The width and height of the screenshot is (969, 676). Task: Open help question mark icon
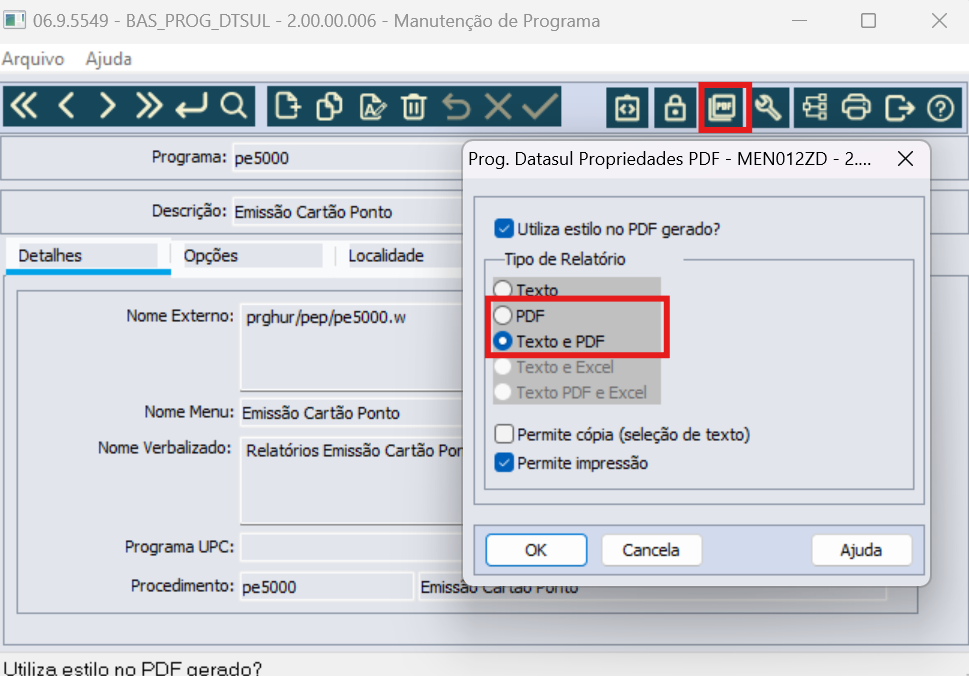pos(941,108)
